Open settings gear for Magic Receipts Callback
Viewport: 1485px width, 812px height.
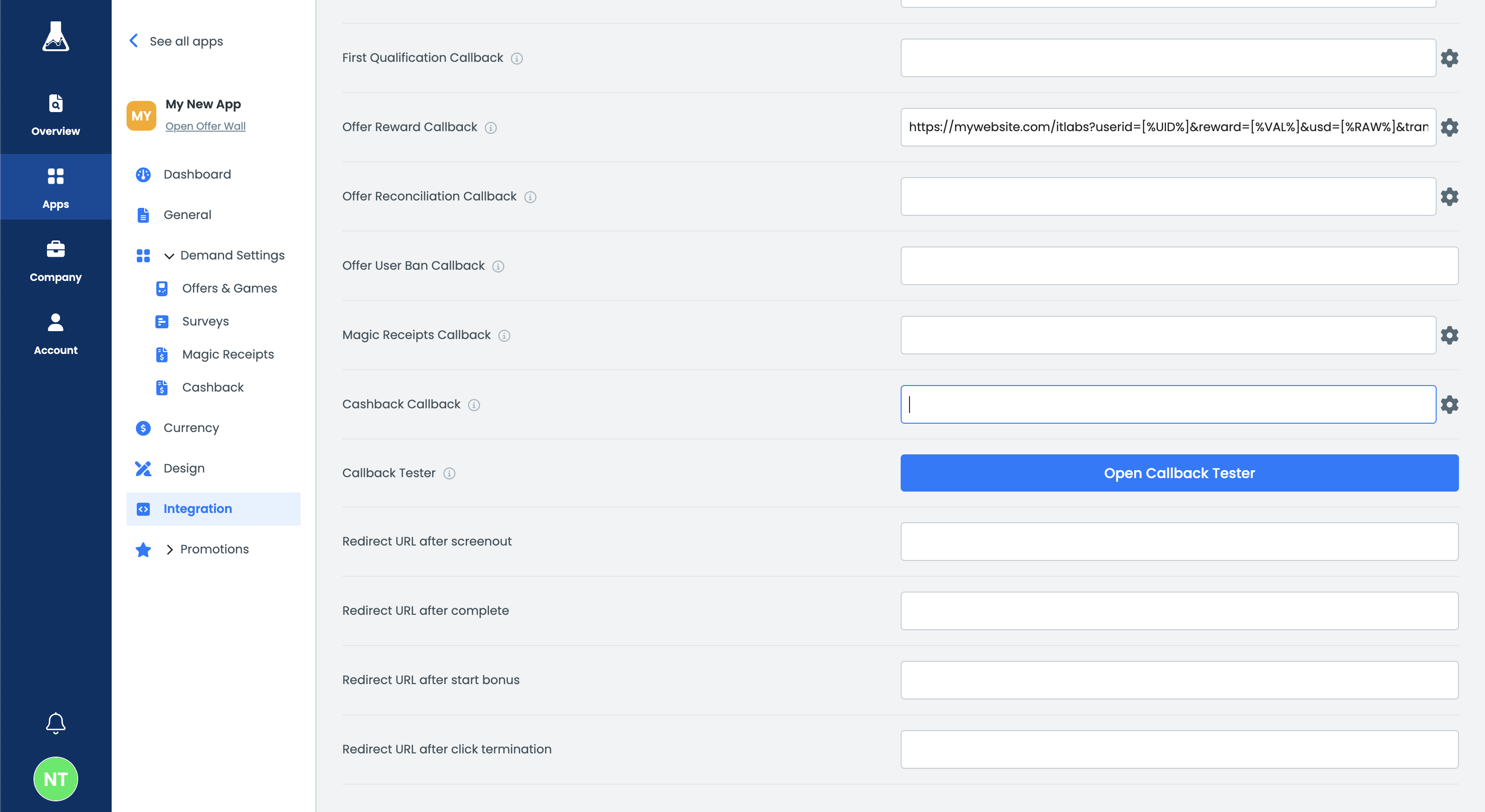click(1449, 335)
